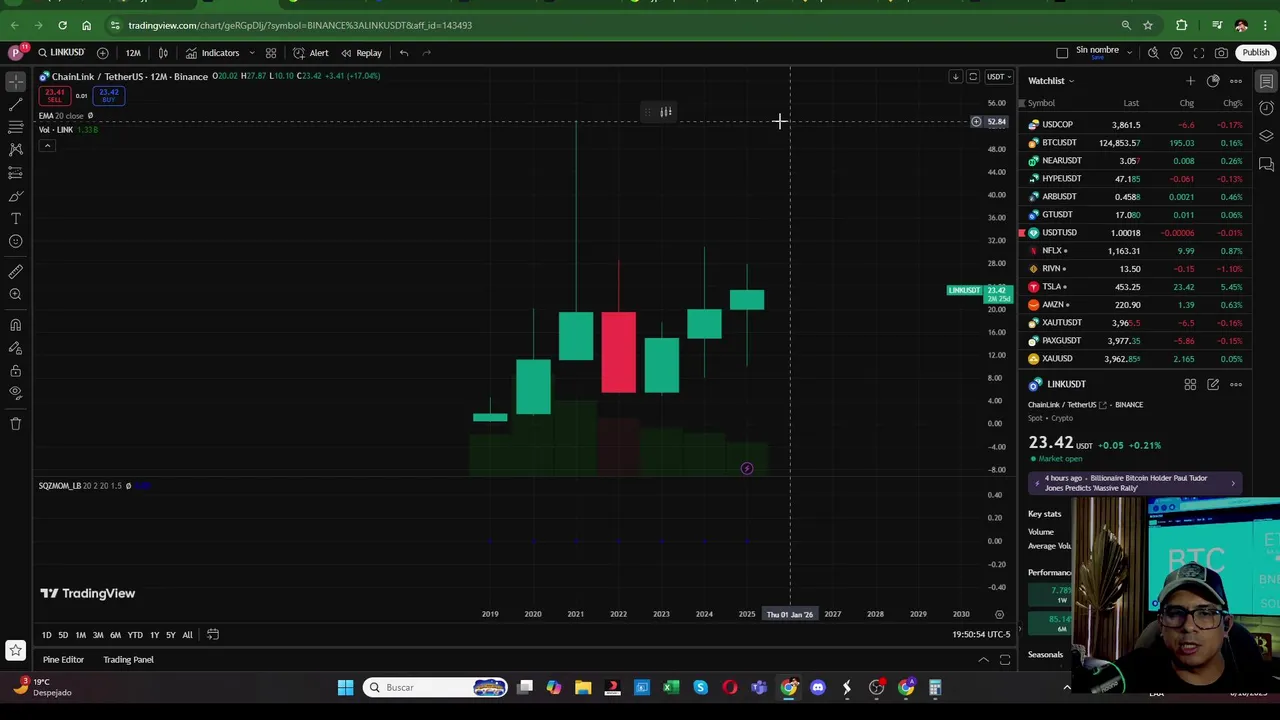
Task: Add a symbol to the watchlist
Action: [1190, 81]
